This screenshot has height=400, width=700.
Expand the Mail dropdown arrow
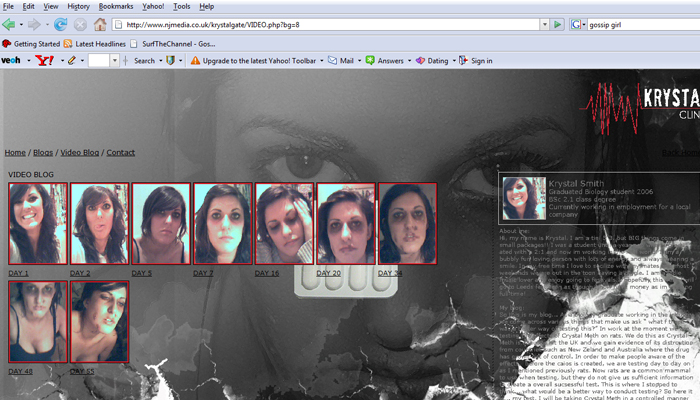[x=359, y=60]
